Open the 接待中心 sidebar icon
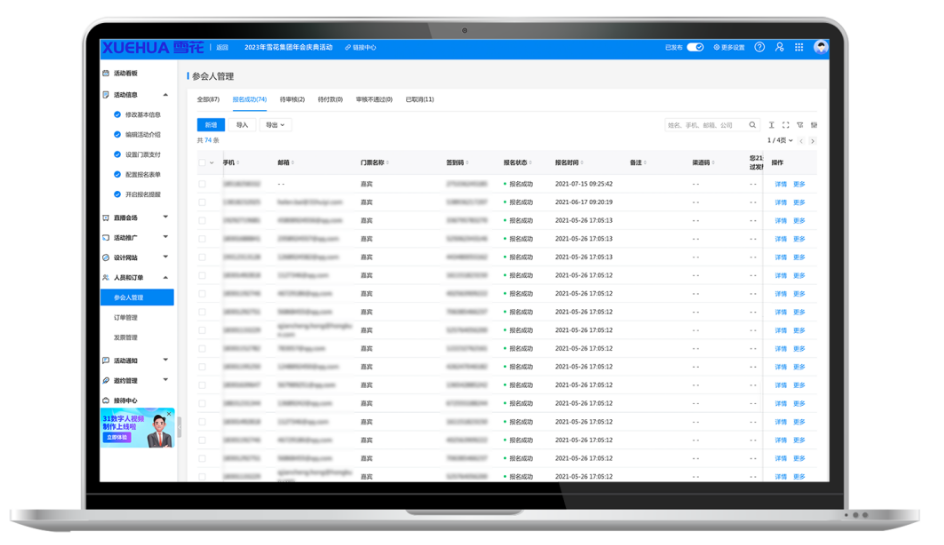 tap(106, 401)
